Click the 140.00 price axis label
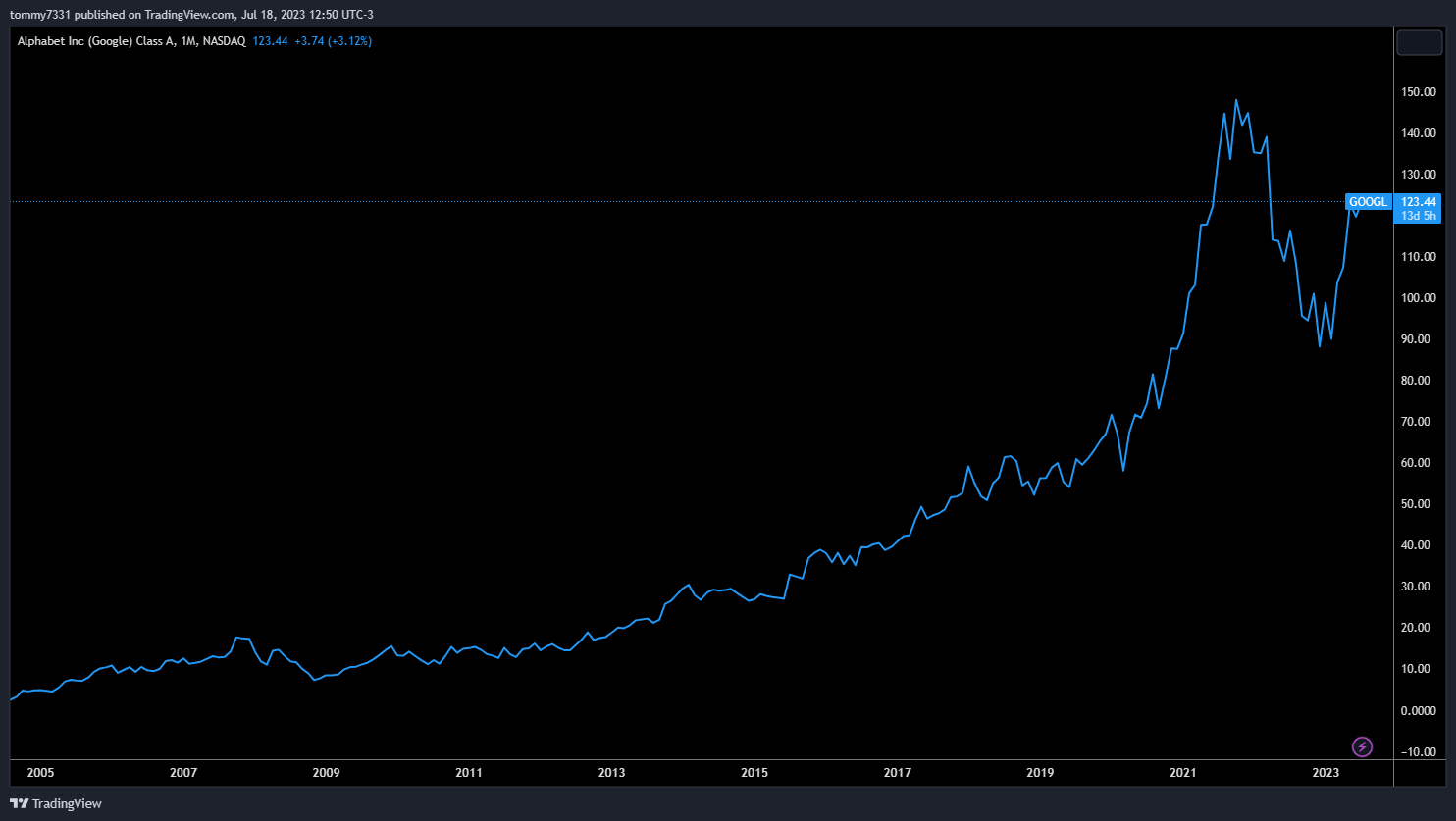Image resolution: width=1456 pixels, height=821 pixels. [x=1419, y=133]
